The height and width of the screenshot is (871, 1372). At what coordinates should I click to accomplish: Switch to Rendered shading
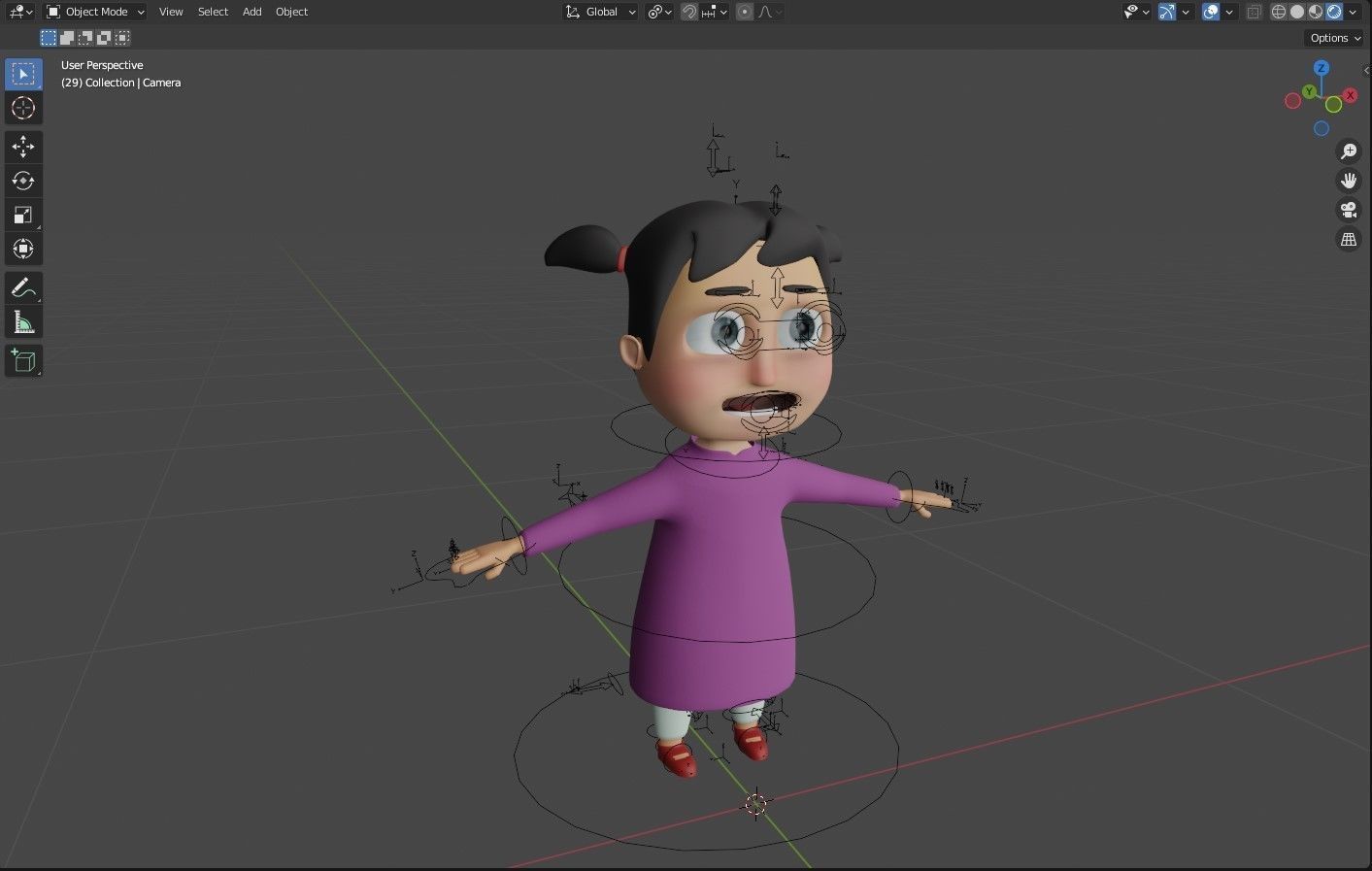1334,12
